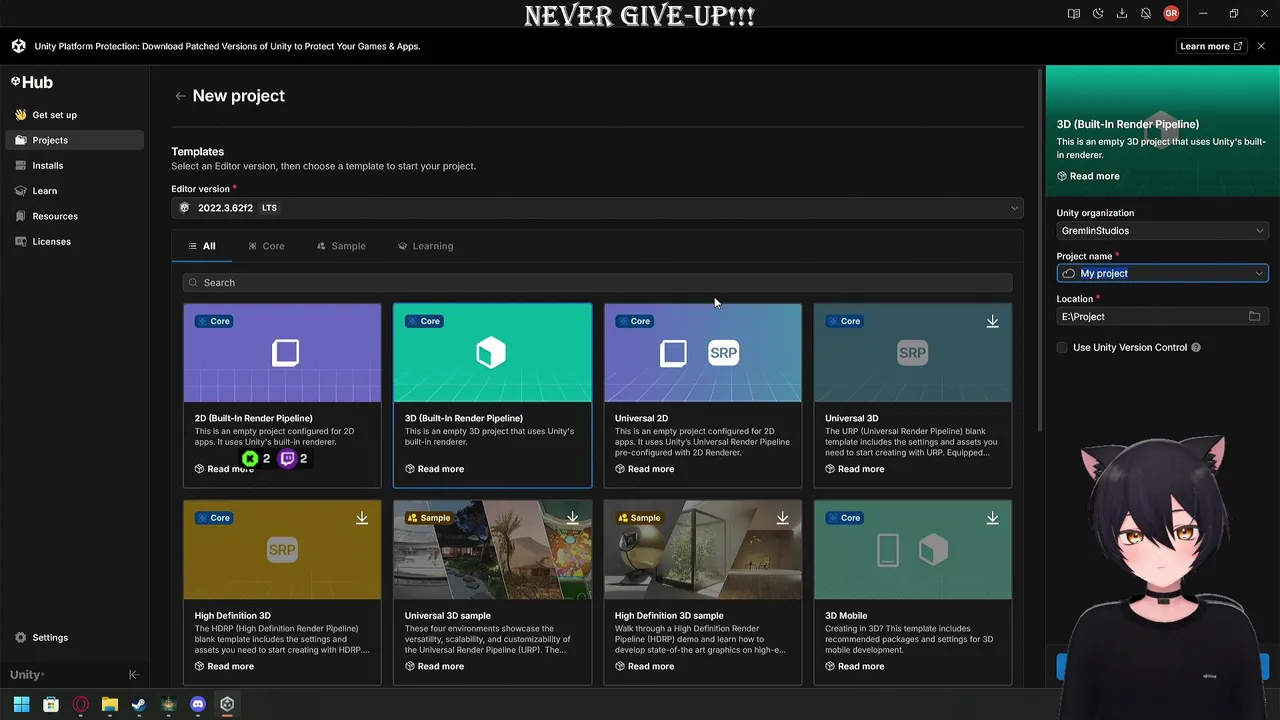Read more about 3D (Built-In Render Pipeline) card

pyautogui.click(x=434, y=469)
